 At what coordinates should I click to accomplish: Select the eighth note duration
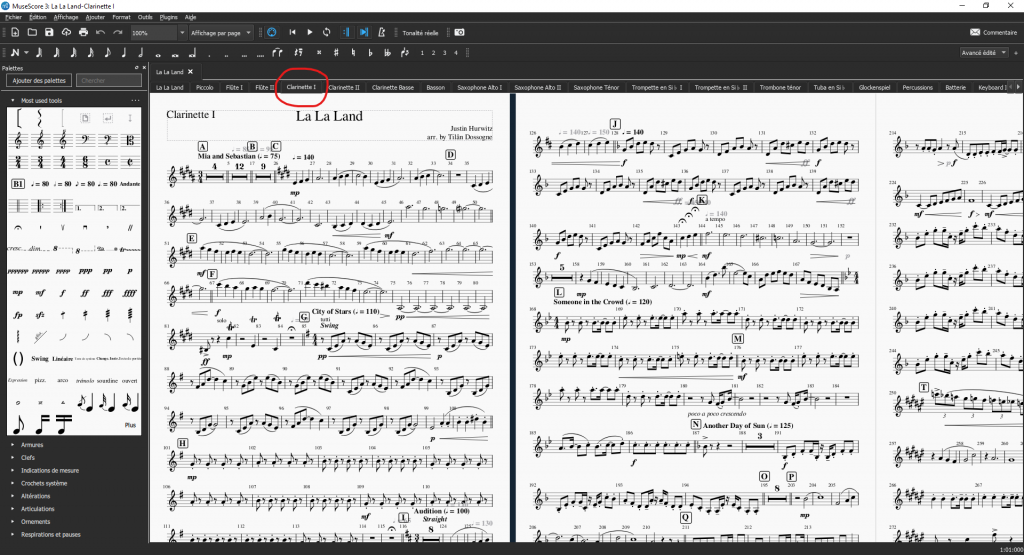click(107, 53)
